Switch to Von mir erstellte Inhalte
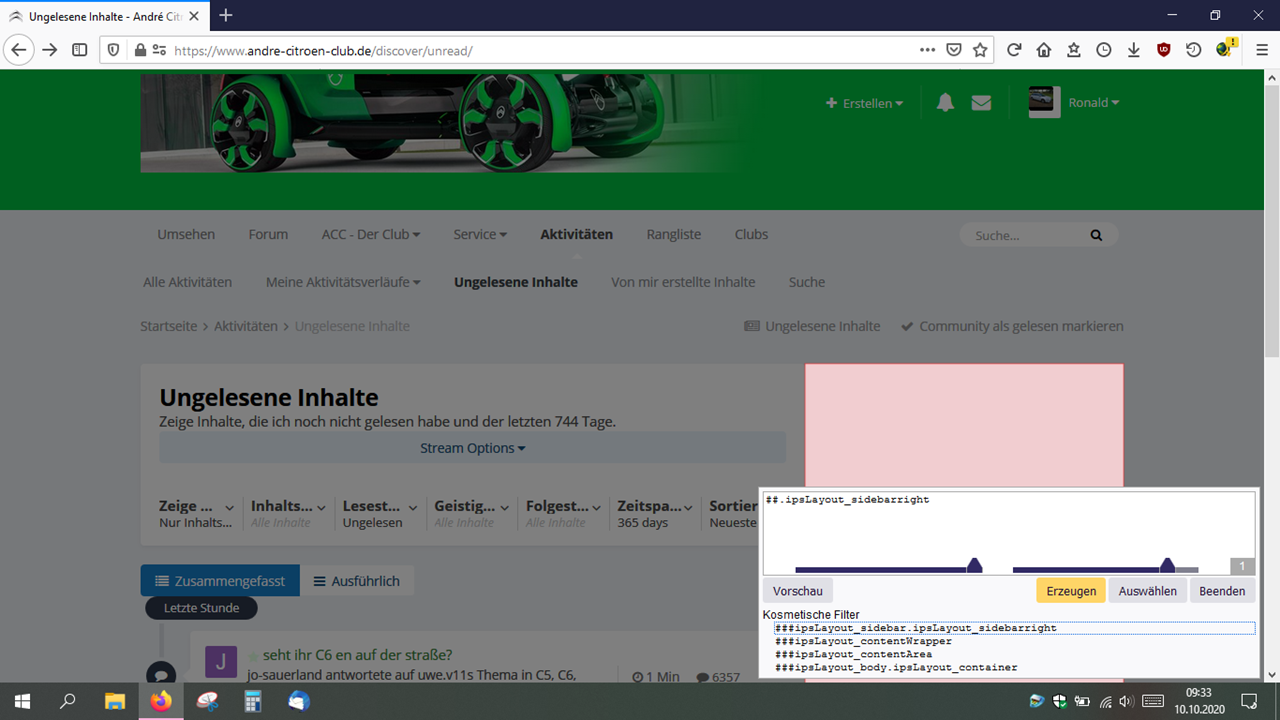The width and height of the screenshot is (1280, 720). (683, 282)
